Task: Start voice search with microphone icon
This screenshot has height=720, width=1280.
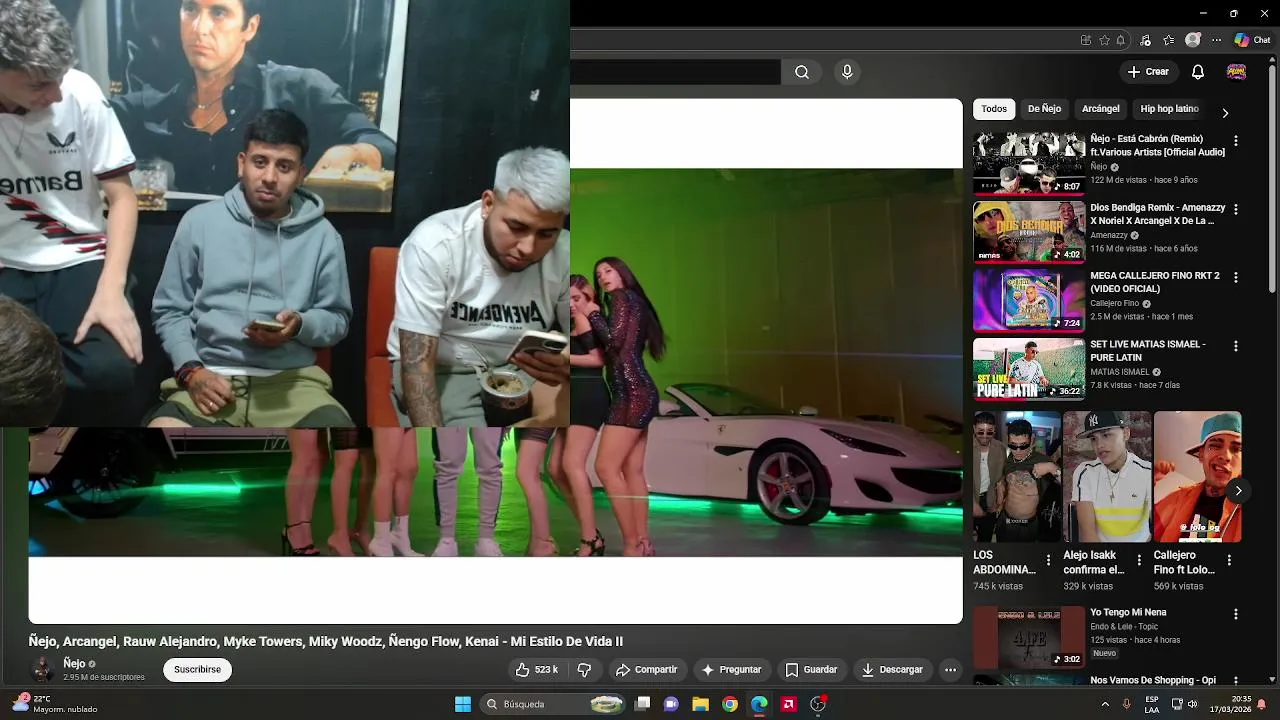Action: coord(847,72)
